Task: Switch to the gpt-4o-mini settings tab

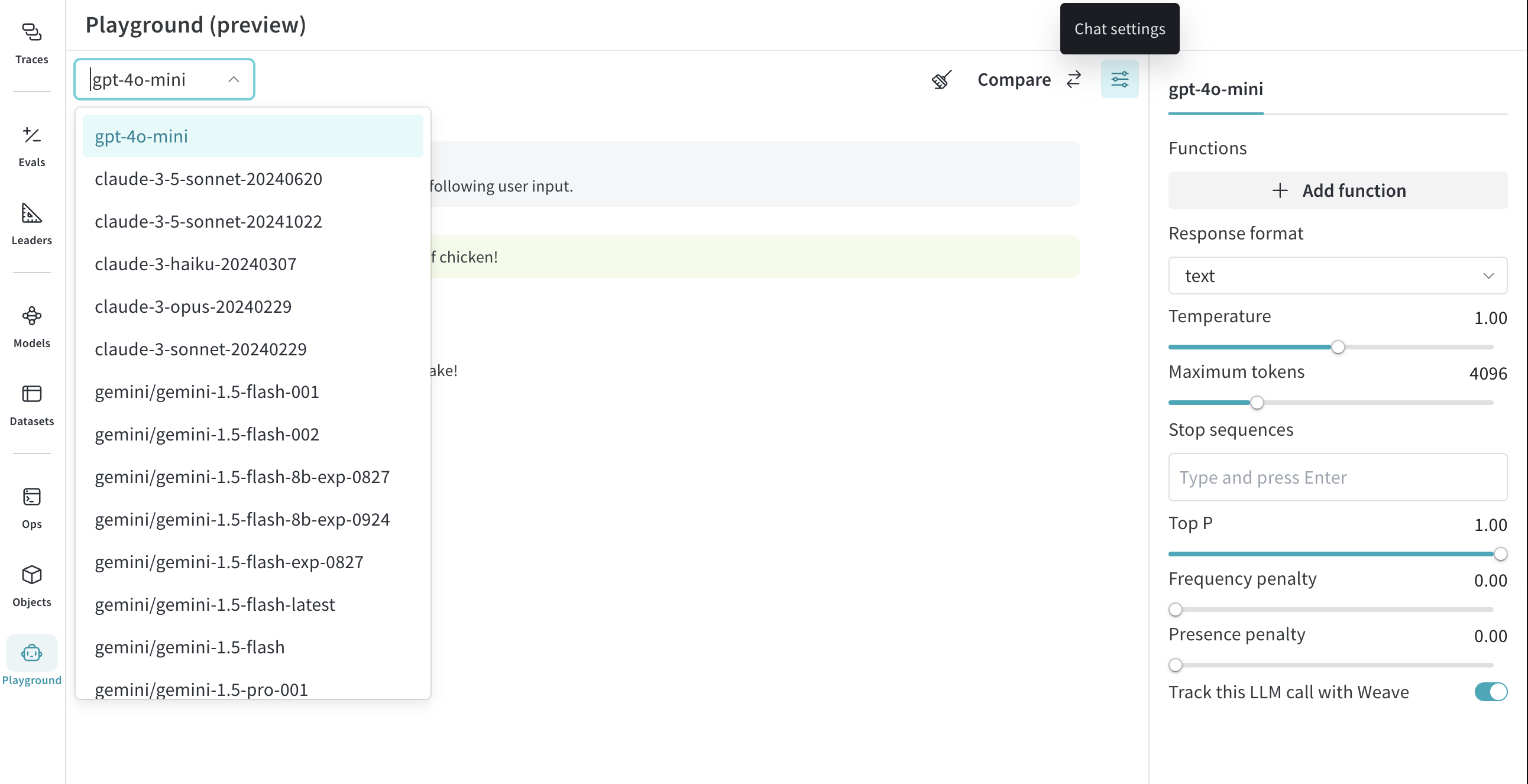Action: pyautogui.click(x=1215, y=89)
